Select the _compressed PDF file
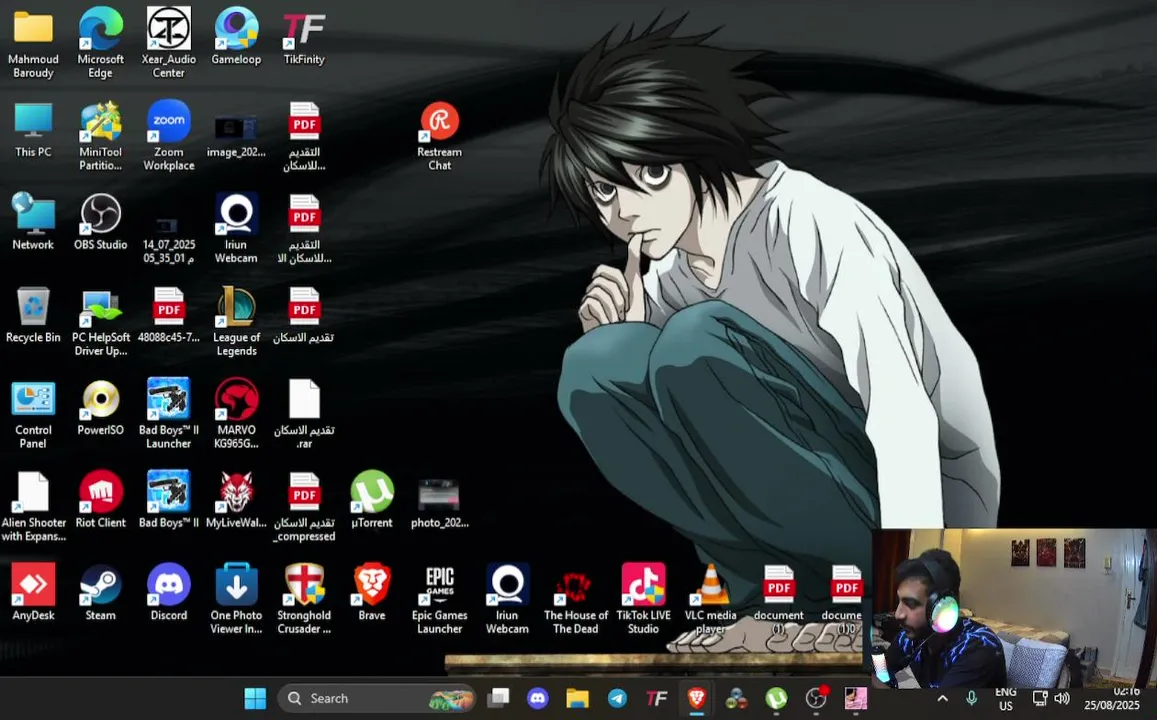Screen dimensions: 1157x720 coord(304,508)
